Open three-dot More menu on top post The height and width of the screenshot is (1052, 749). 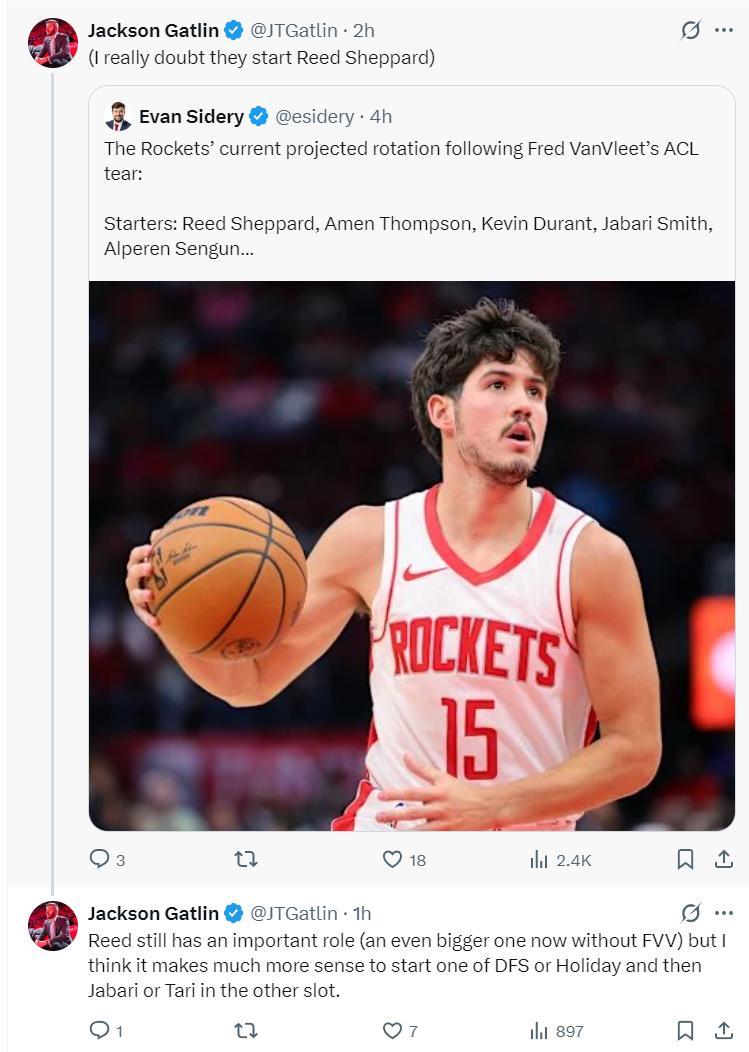(x=724, y=30)
